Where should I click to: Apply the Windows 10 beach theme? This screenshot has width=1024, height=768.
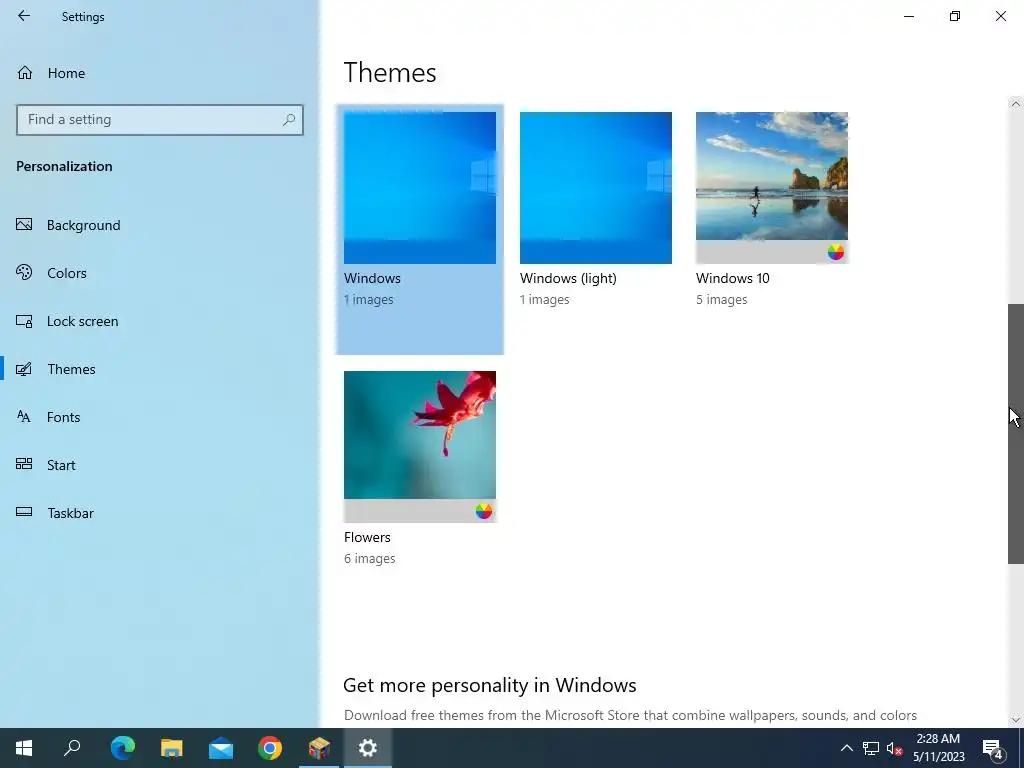[x=772, y=188]
